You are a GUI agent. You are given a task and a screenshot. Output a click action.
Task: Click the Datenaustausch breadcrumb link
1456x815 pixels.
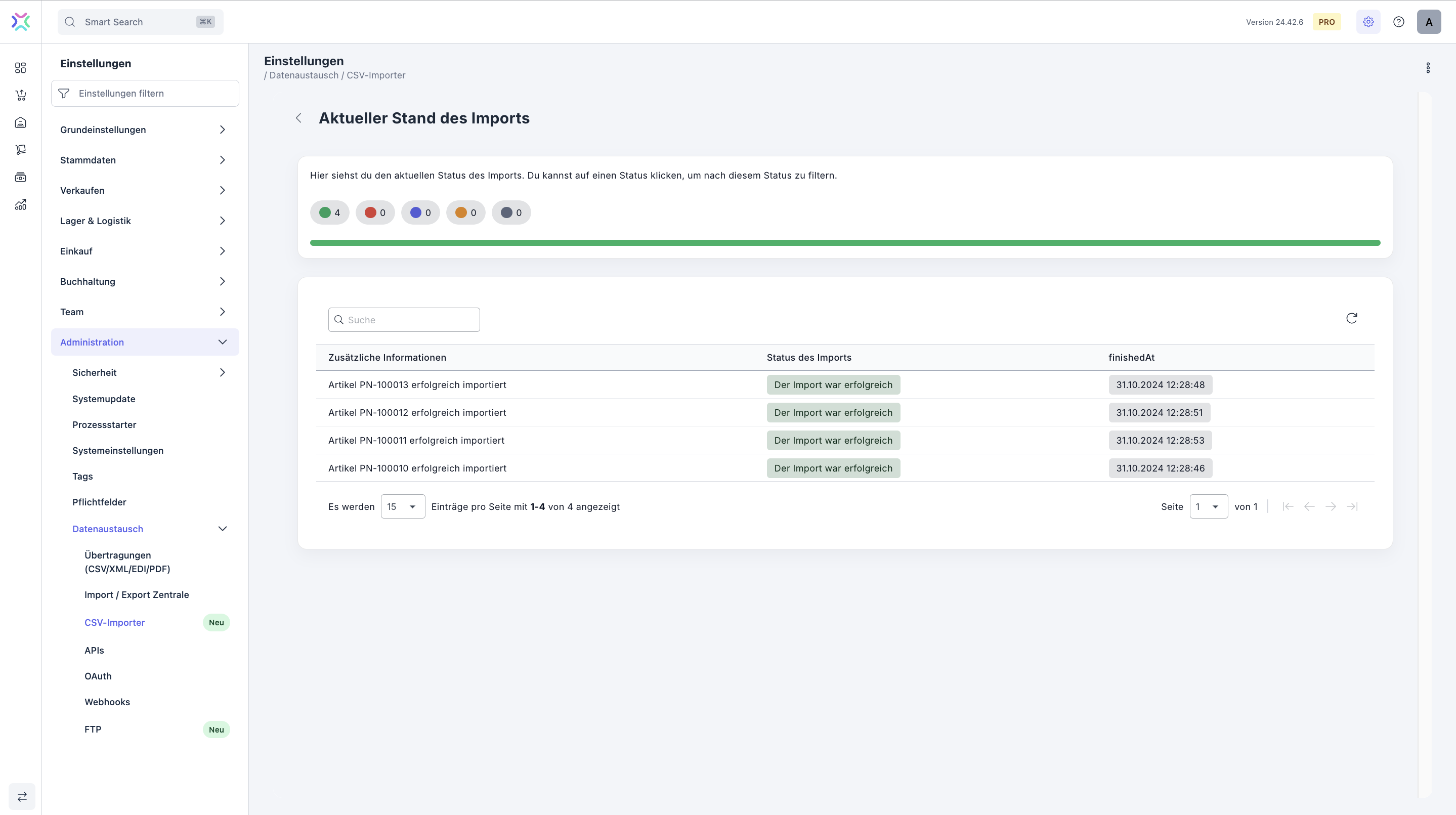coord(304,75)
